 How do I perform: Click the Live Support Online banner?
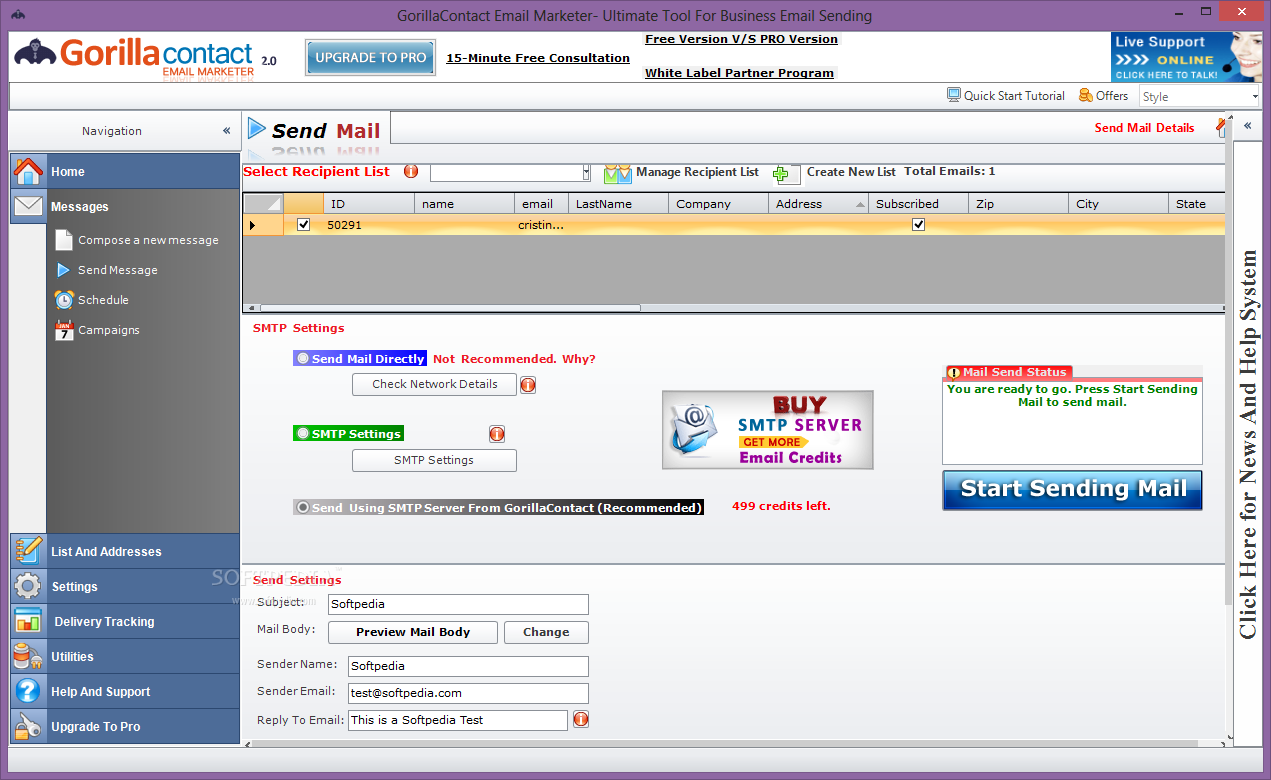[1186, 57]
